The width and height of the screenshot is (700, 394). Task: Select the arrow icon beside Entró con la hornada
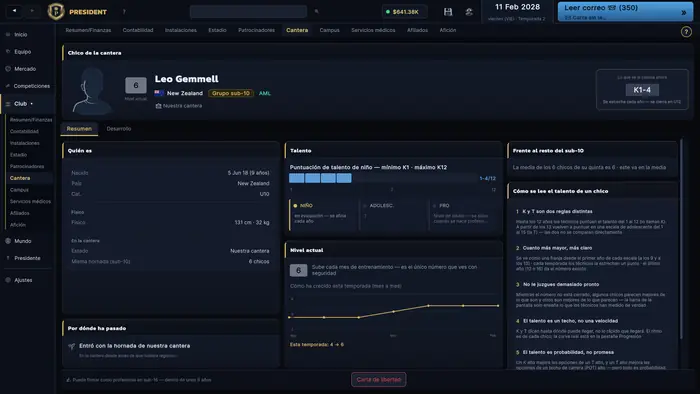click(x=71, y=346)
